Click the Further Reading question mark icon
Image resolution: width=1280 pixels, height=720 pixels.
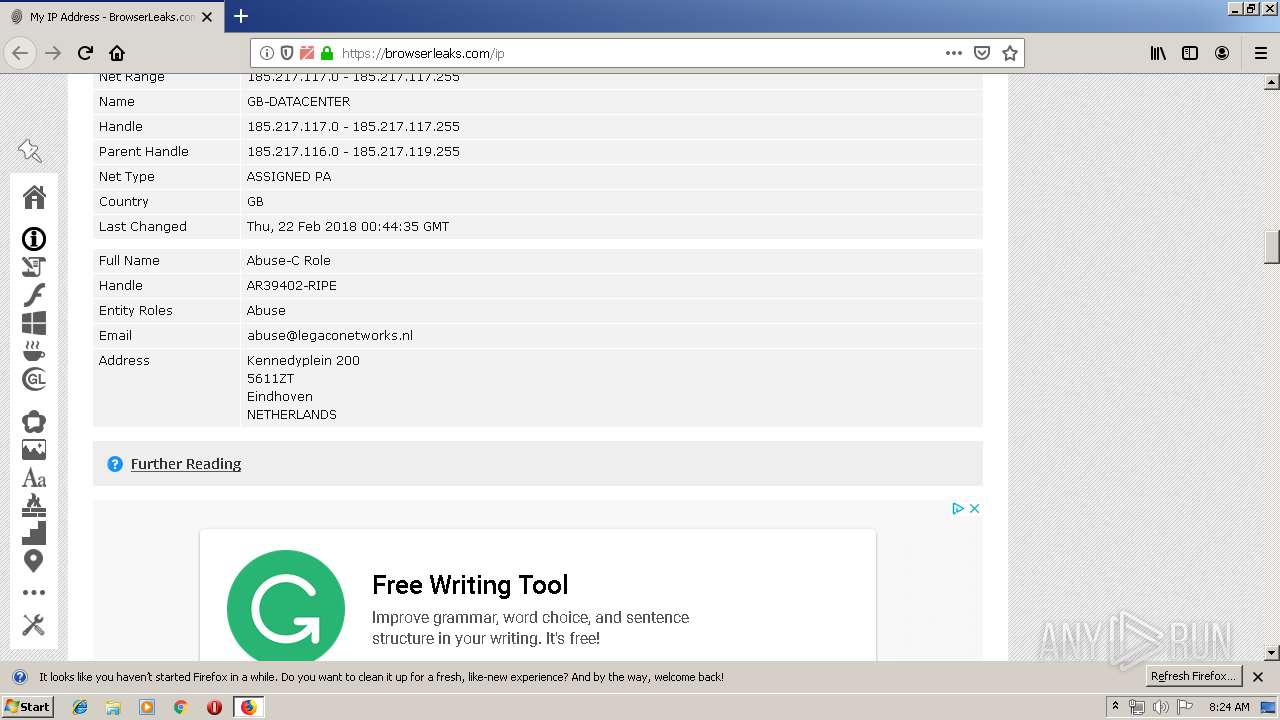click(115, 464)
